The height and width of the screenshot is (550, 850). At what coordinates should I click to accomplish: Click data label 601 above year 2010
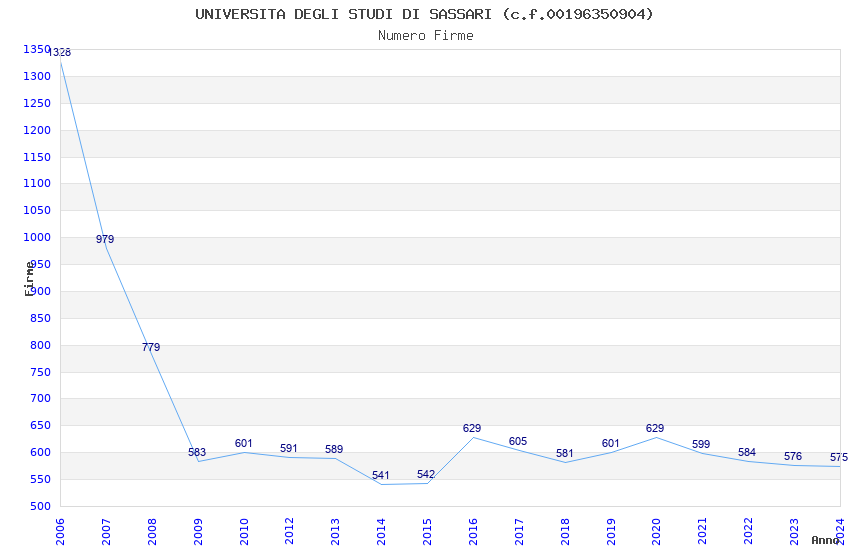(x=243, y=443)
